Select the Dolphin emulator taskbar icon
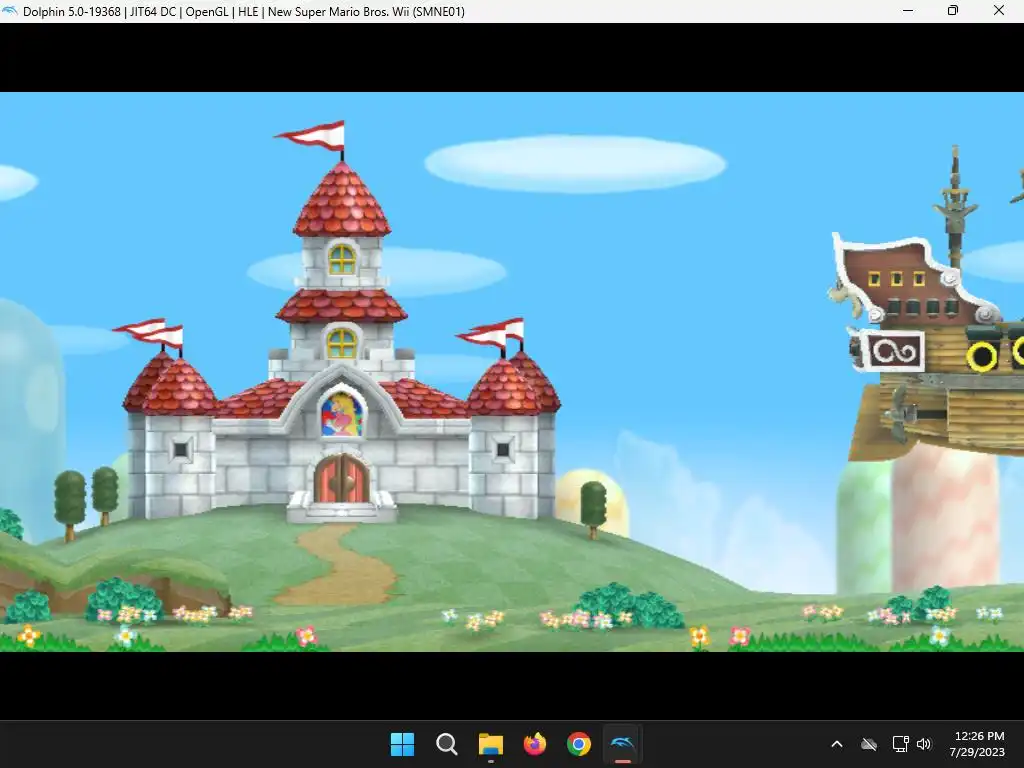 (x=622, y=744)
